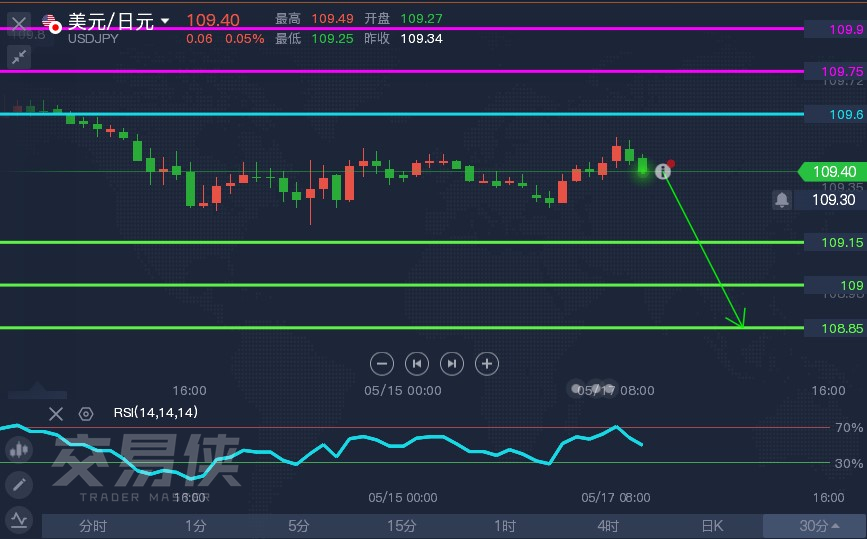This screenshot has width=867, height=539.
Task: Switch to 1时 timeframe tab
Action: [505, 526]
